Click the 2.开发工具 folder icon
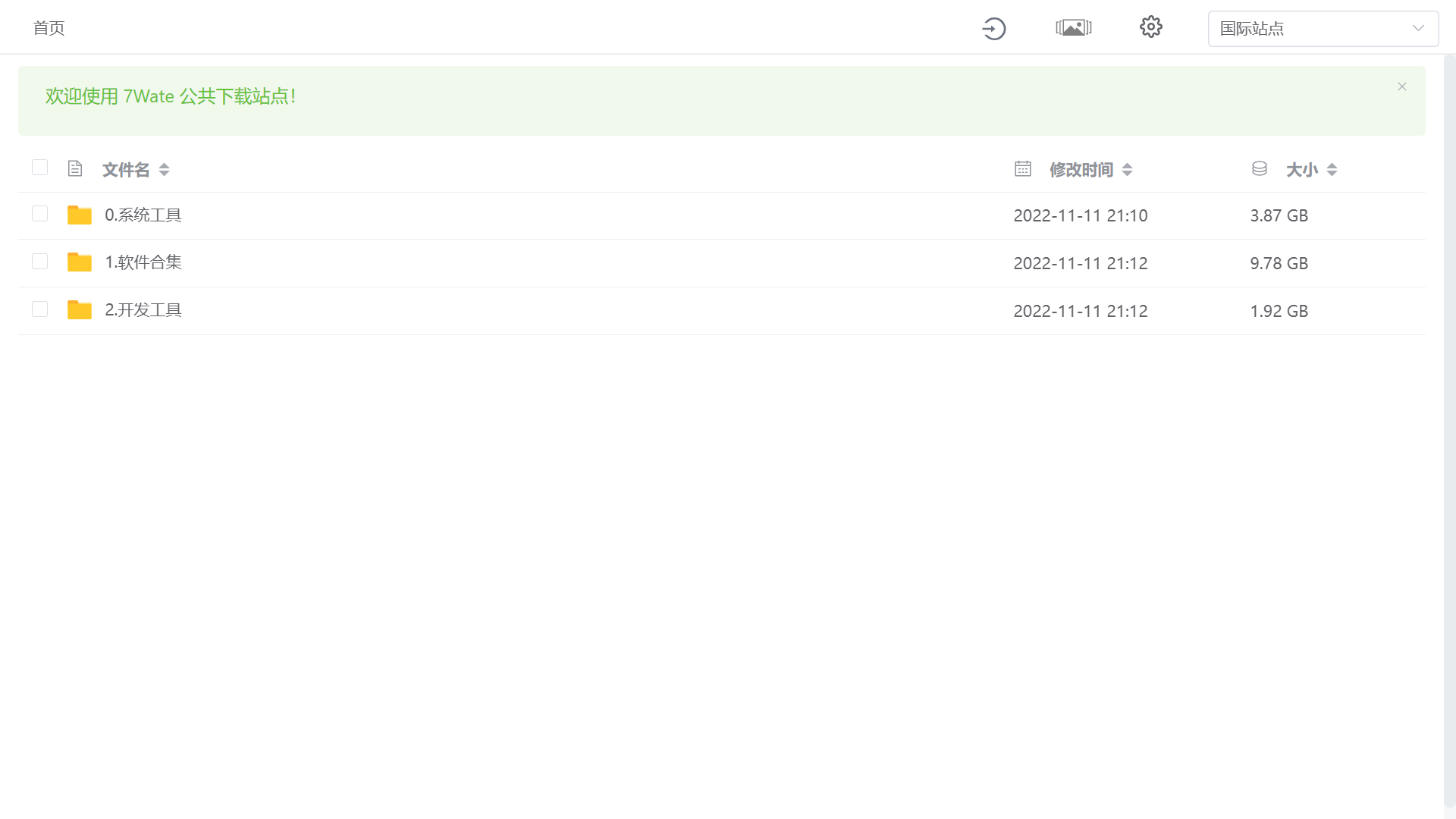This screenshot has height=819, width=1456. (79, 310)
